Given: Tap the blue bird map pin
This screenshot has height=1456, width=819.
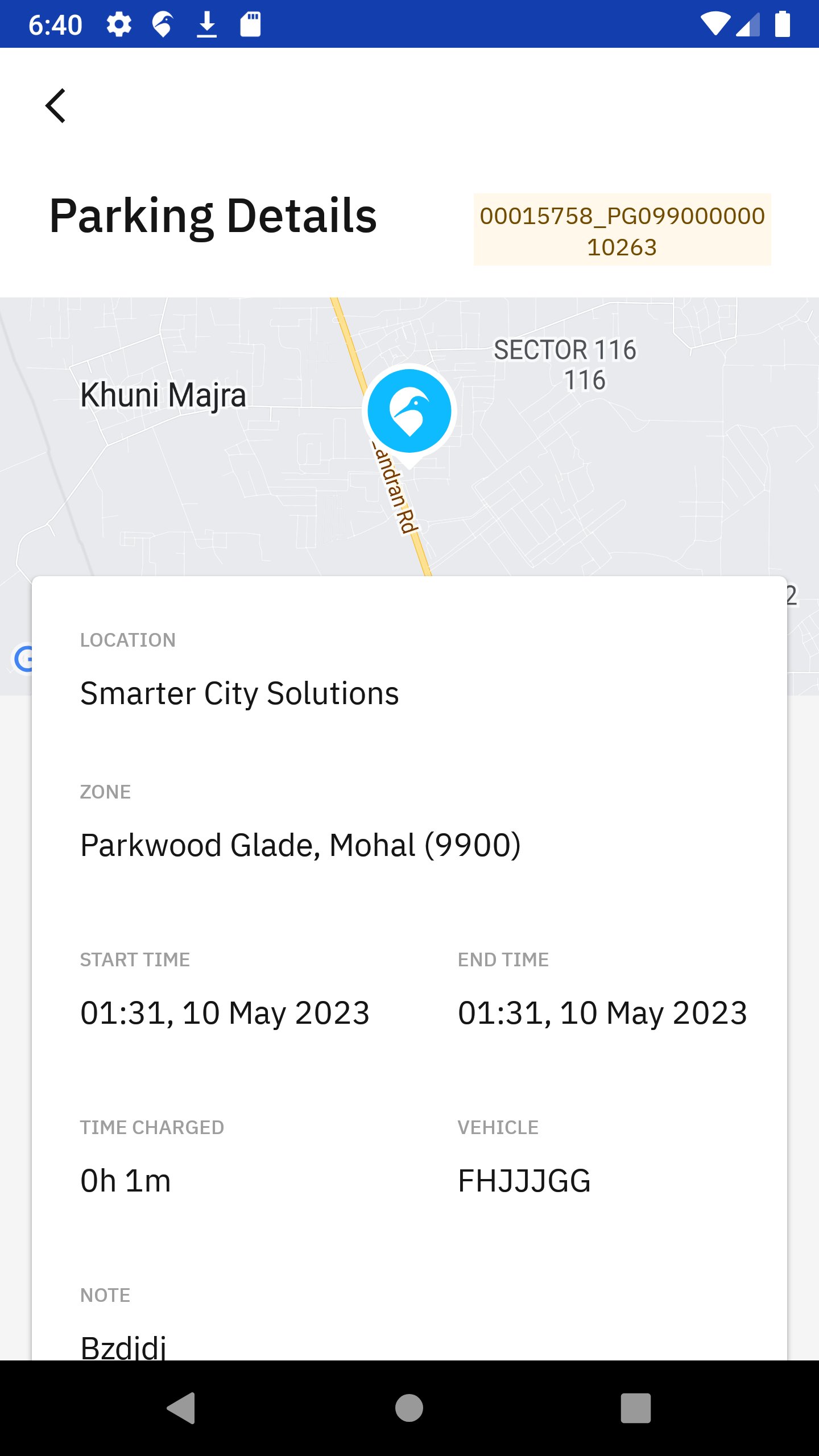Looking at the screenshot, I should coord(409,412).
